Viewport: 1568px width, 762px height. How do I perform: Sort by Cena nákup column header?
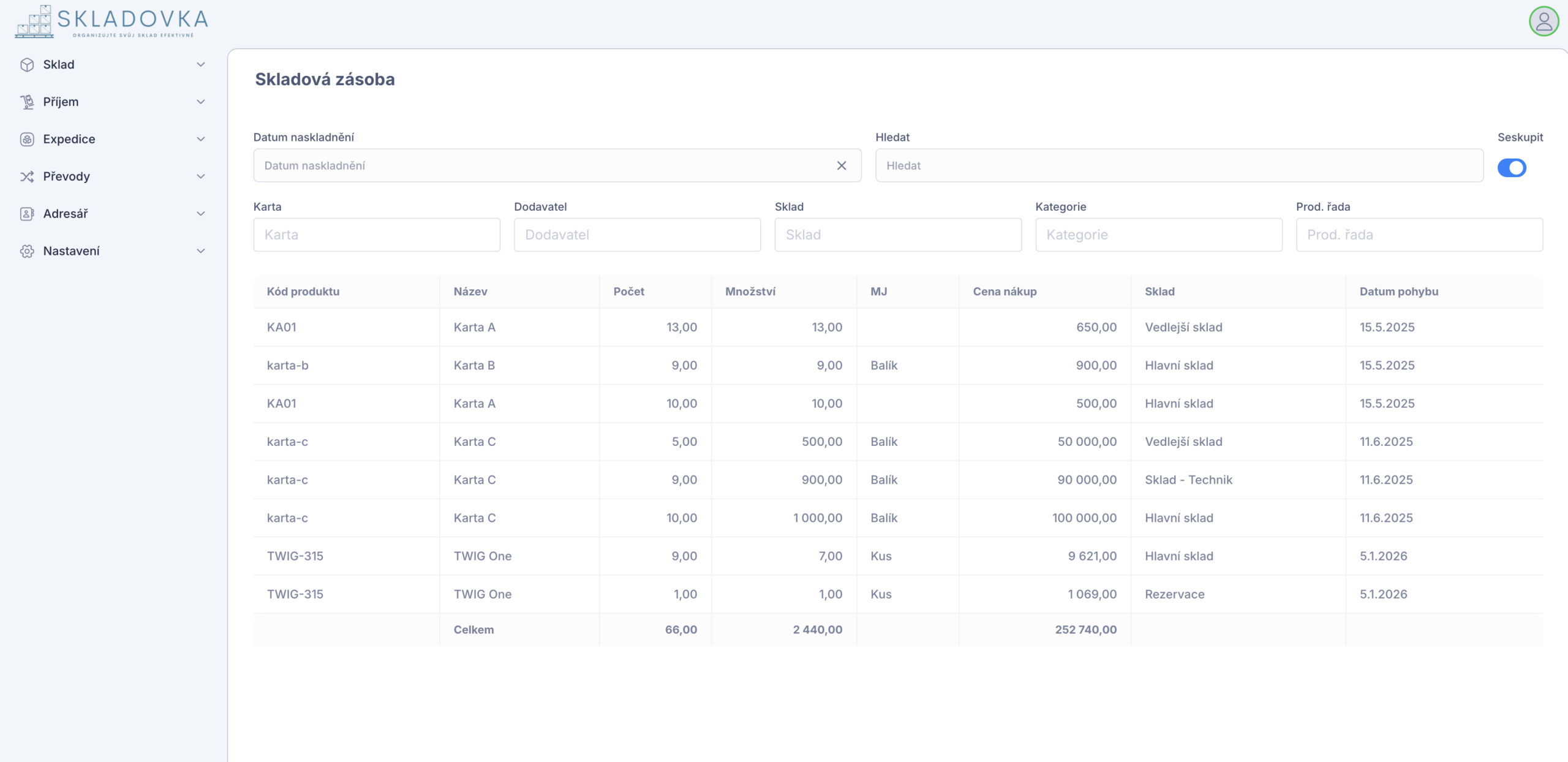coord(1005,292)
